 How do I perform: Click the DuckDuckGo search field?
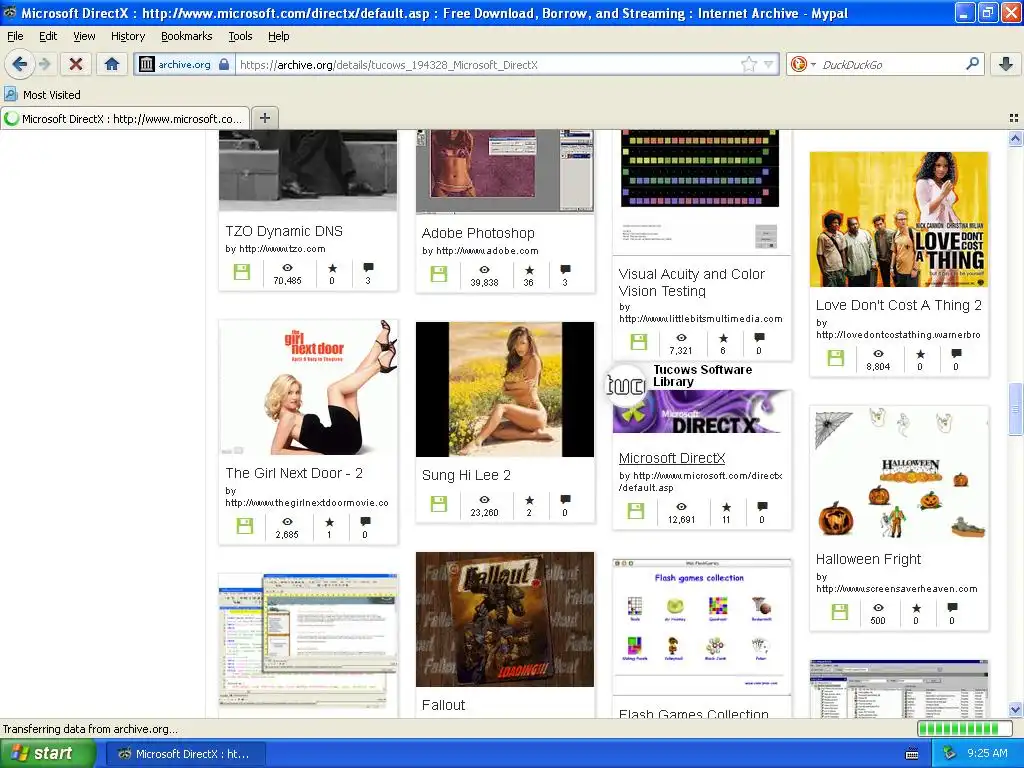[x=891, y=65]
